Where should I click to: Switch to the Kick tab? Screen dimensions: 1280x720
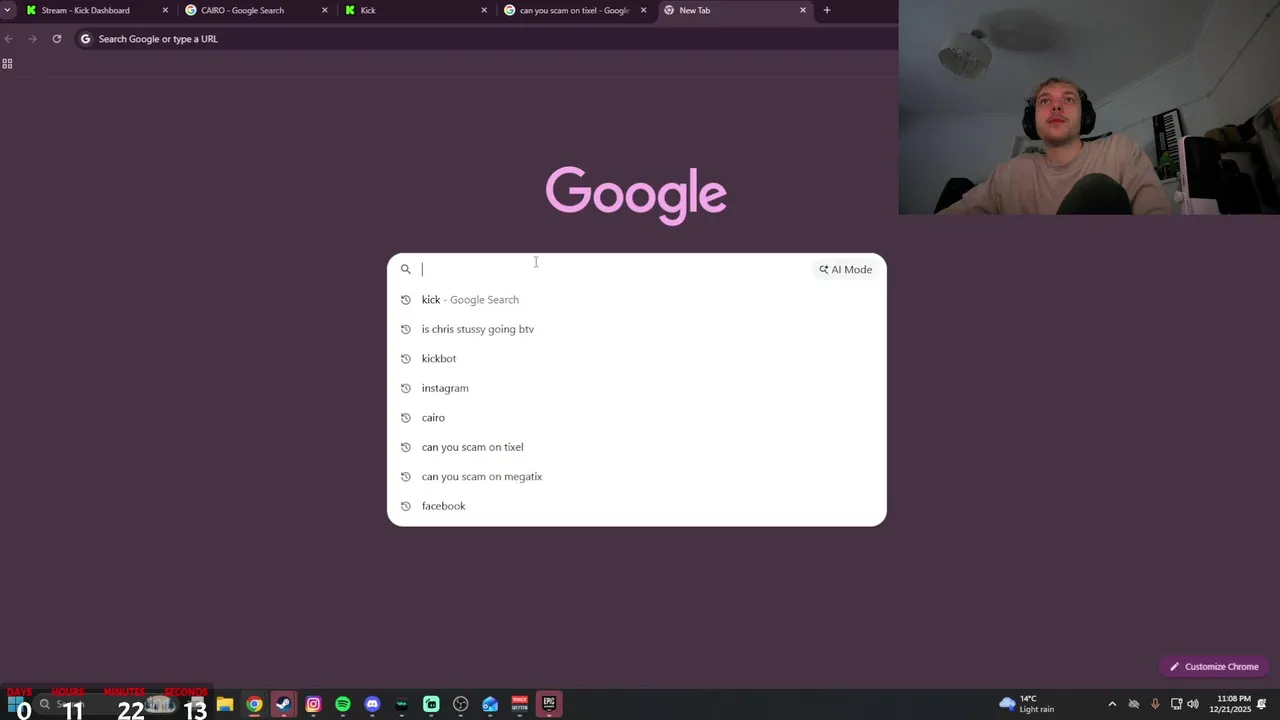414,10
